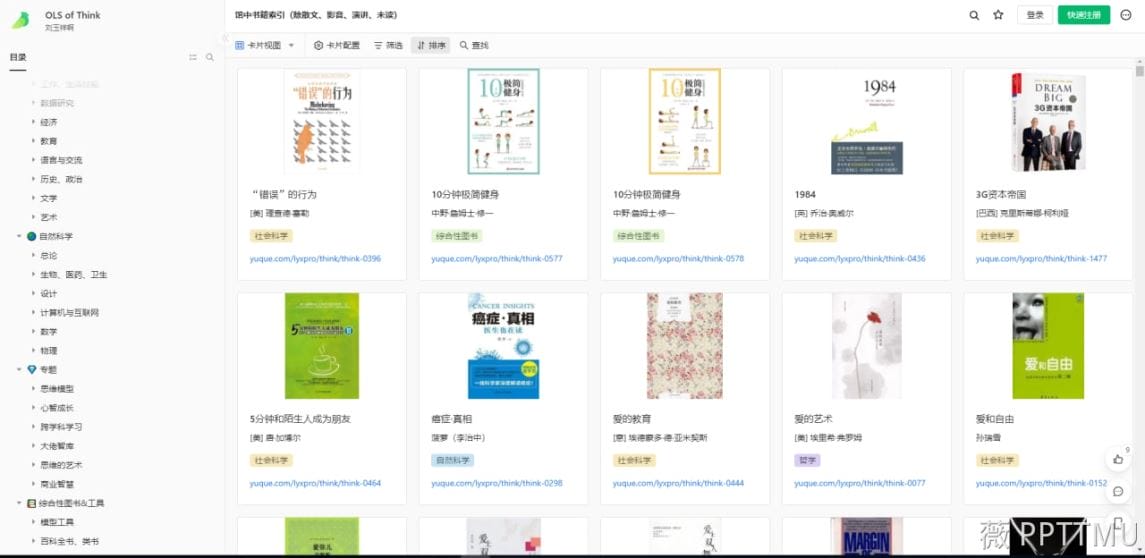The width and height of the screenshot is (1145, 558).
Task: Click the sidebar directory settings icon
Action: tap(193, 57)
